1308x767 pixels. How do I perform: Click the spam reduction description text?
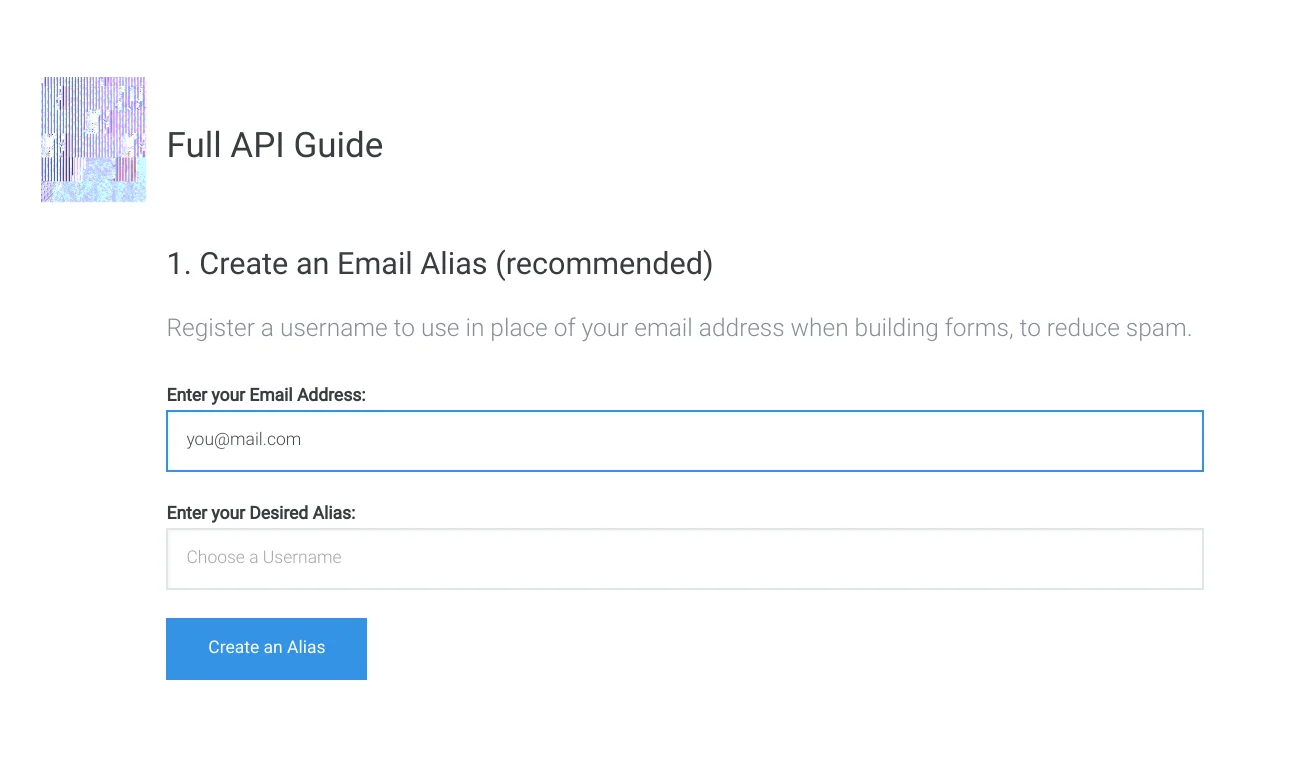coord(679,327)
